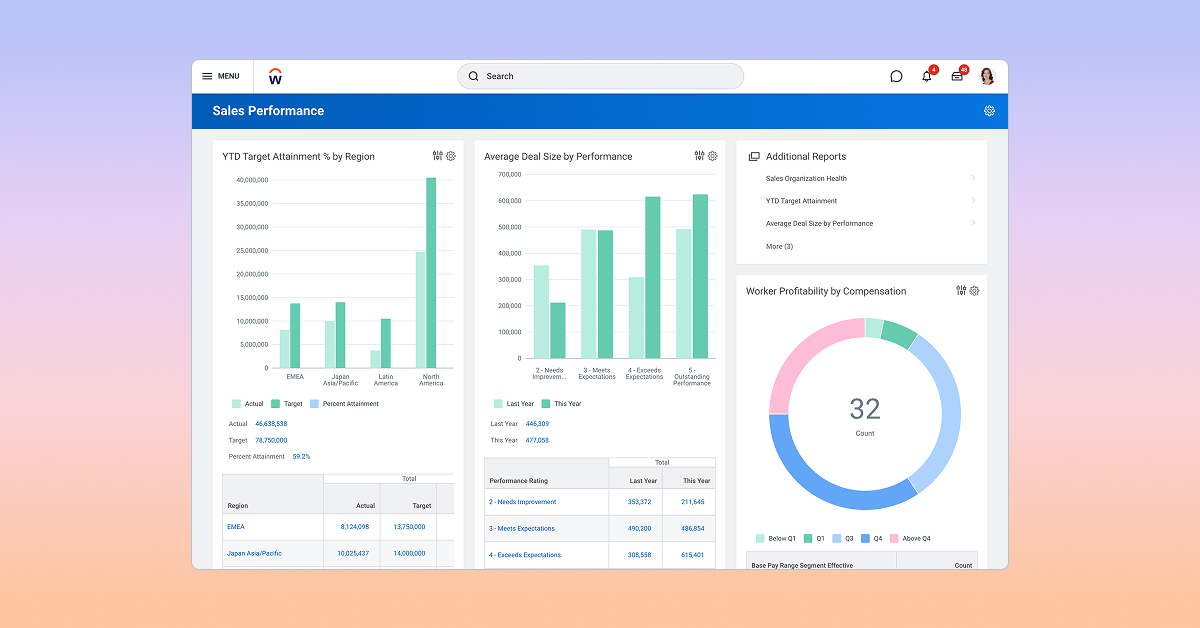Open settings gear on Worker Profitability chart
The image size is (1200, 628).
[x=974, y=291]
